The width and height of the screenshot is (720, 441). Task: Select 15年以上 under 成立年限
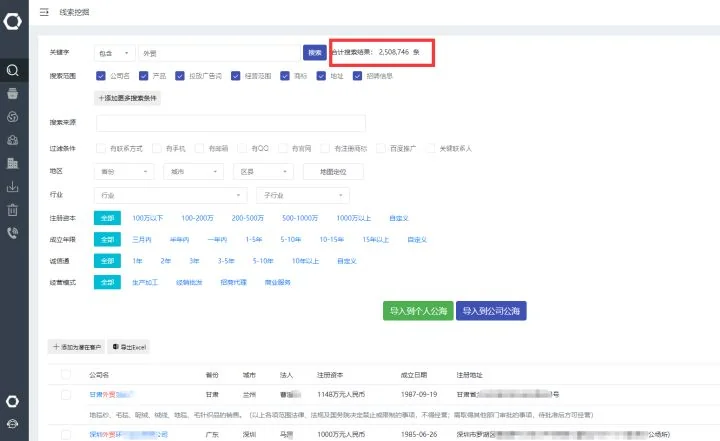376,239
